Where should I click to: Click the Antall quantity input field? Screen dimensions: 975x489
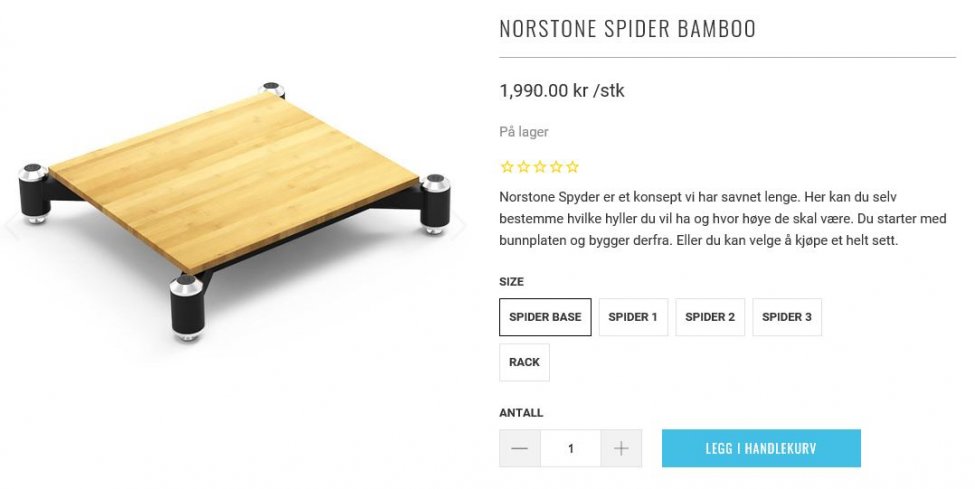pyautogui.click(x=570, y=448)
